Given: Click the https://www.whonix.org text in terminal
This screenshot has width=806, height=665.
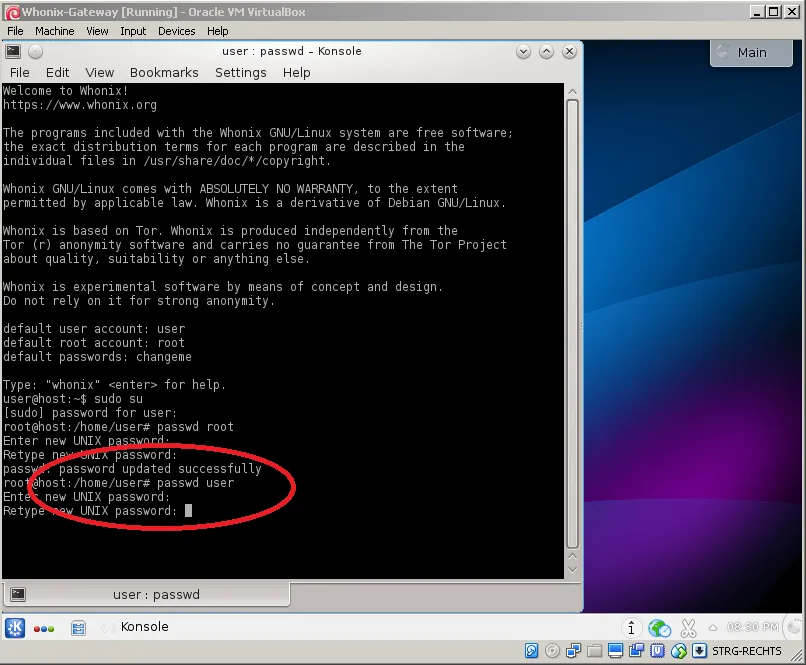Looking at the screenshot, I should [x=80, y=105].
